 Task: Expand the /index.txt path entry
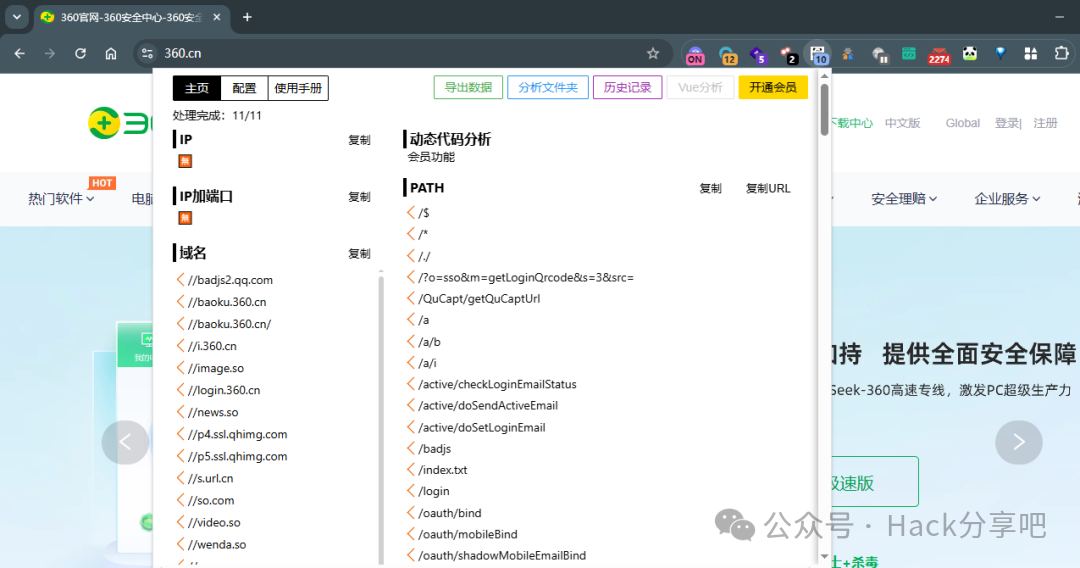click(411, 470)
